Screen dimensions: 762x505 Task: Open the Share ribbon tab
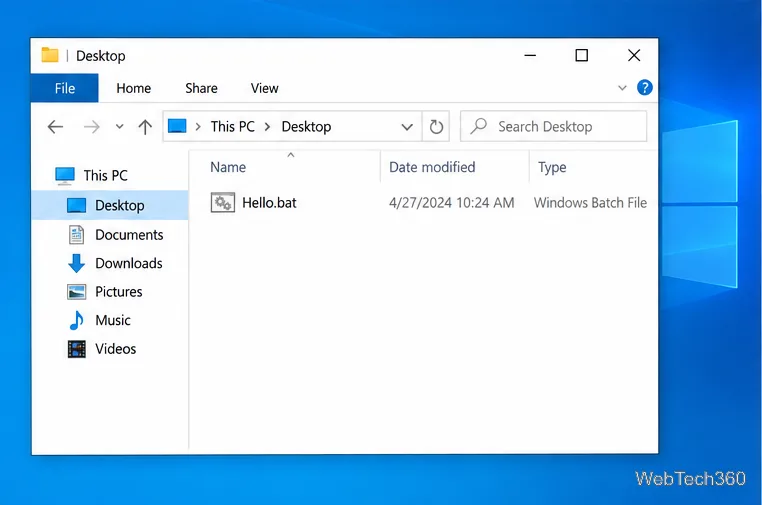tap(201, 88)
